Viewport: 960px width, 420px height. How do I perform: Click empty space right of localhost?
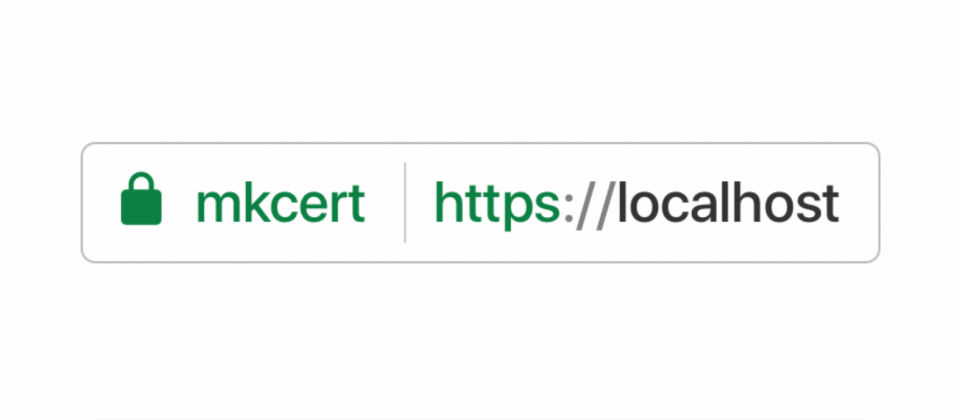[x=858, y=203]
